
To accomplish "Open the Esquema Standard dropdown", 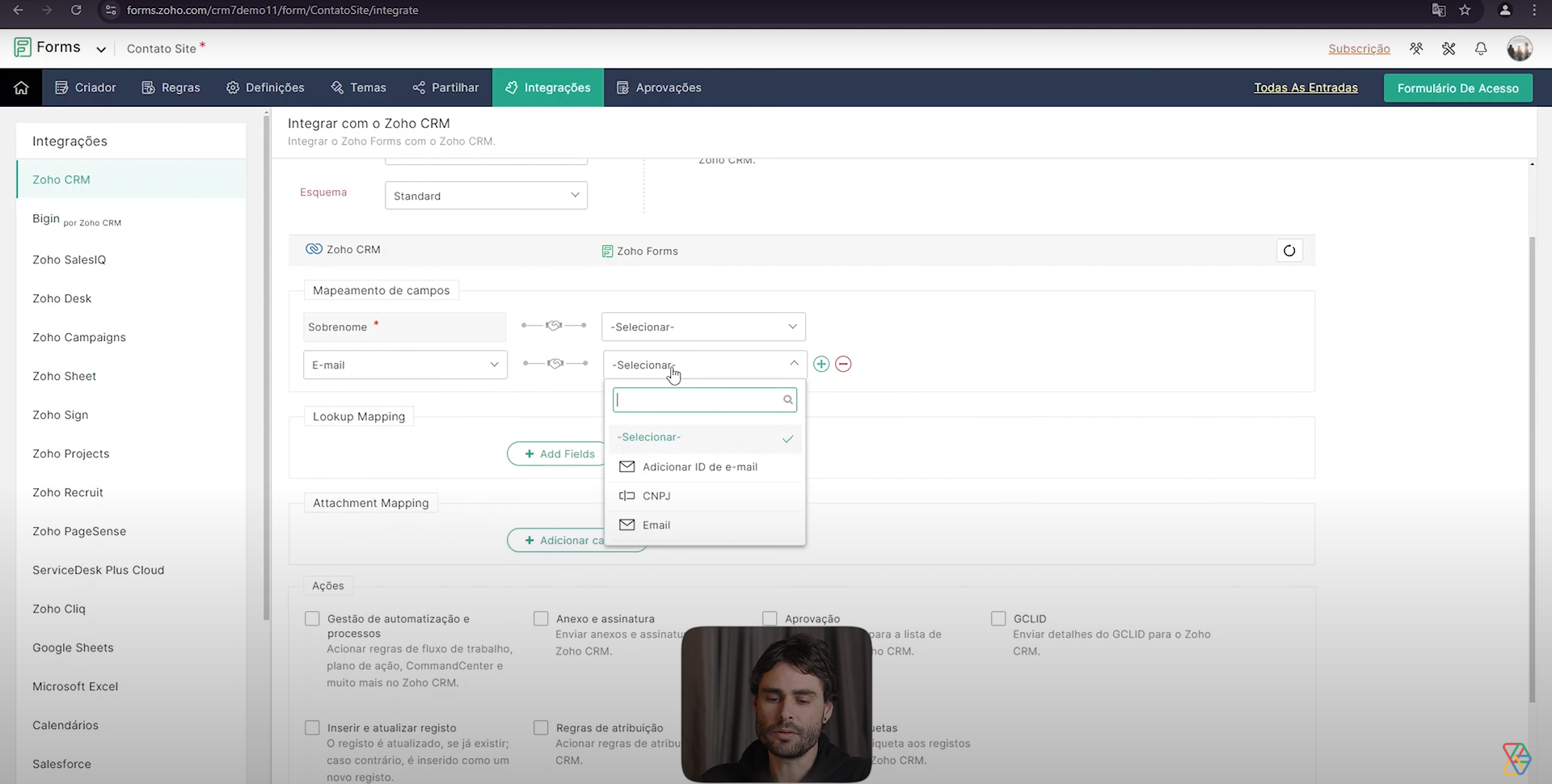I will [x=486, y=196].
